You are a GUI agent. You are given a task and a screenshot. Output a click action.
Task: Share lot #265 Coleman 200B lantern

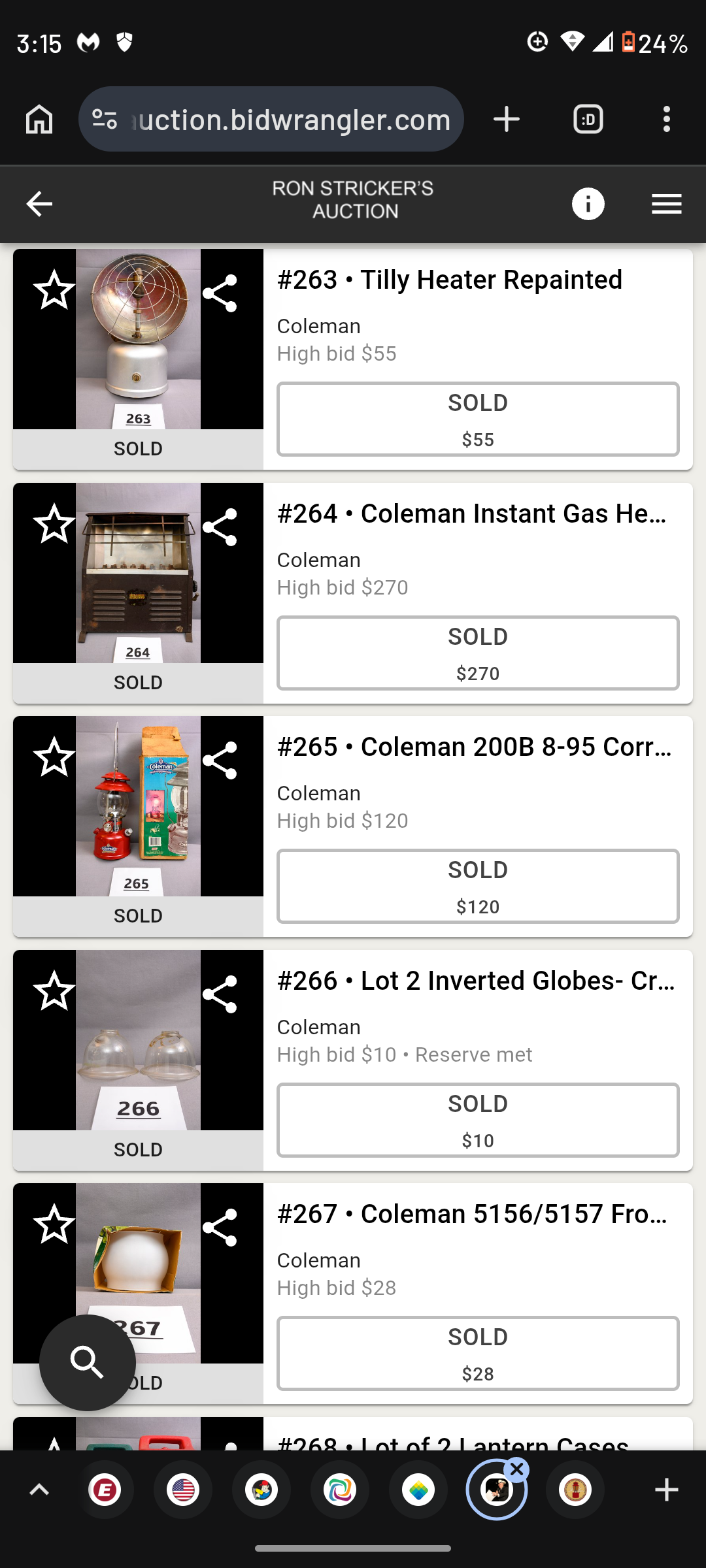click(x=220, y=760)
